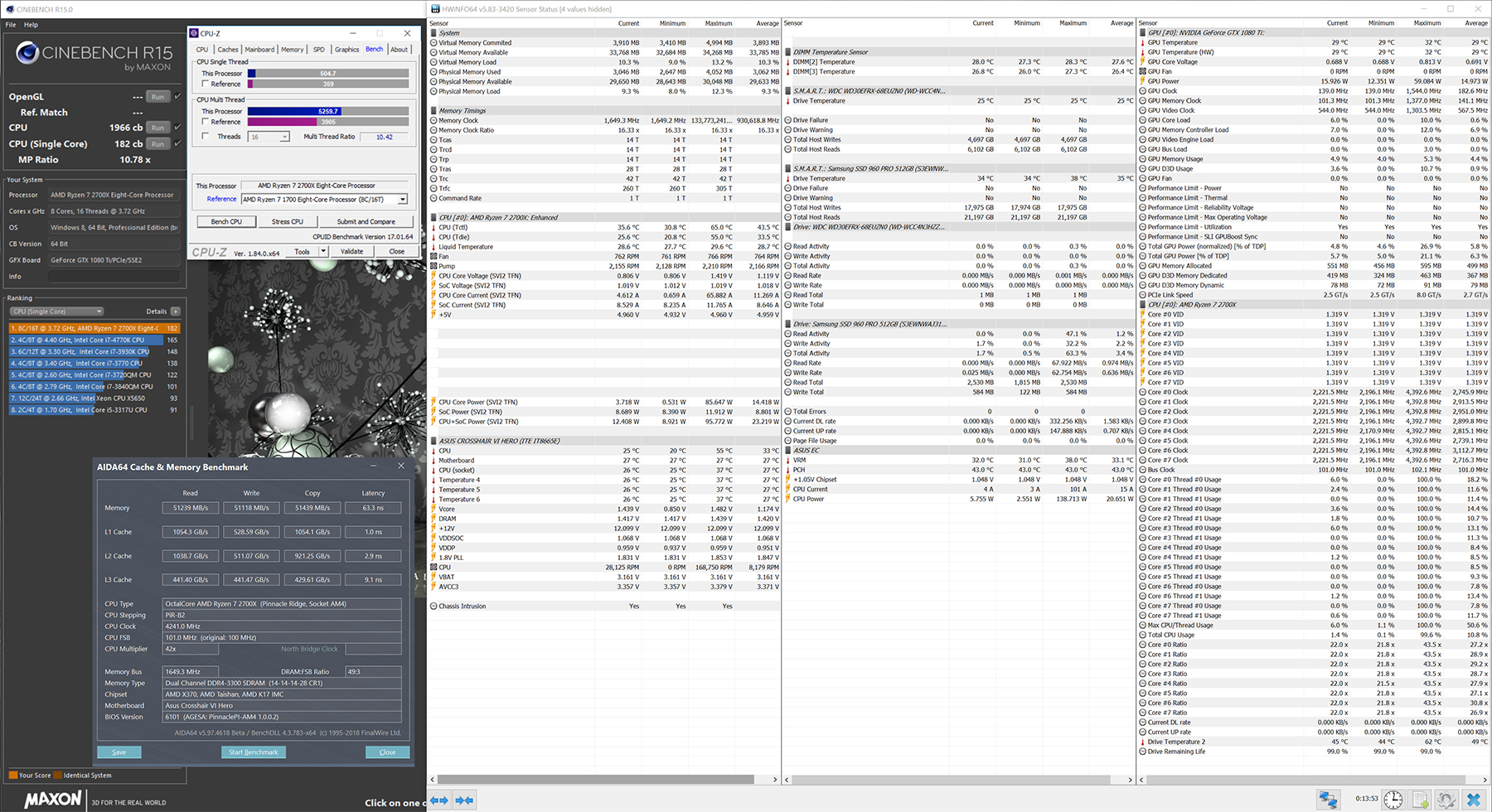Viewport: 1492px width, 812px height.
Task: Switch to the CPU-Z Memory tab
Action: click(293, 50)
